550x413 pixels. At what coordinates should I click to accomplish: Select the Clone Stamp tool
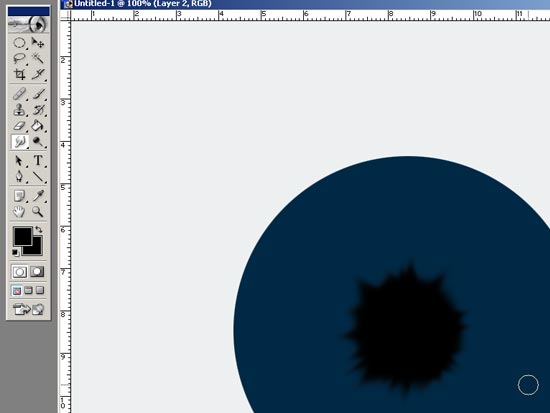coord(19,110)
